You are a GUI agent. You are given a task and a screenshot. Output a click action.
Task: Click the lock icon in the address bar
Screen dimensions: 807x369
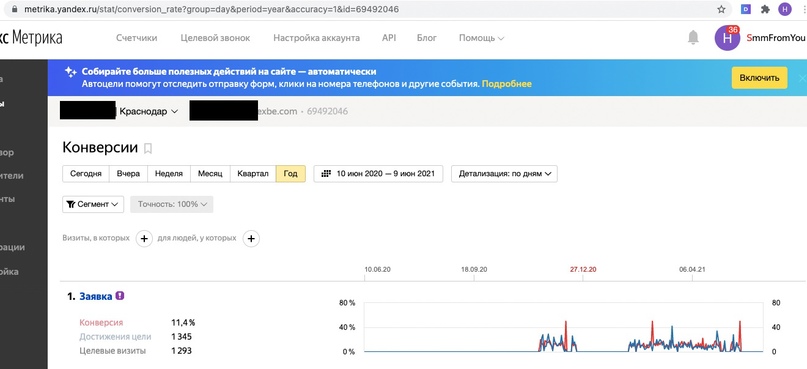point(14,9)
